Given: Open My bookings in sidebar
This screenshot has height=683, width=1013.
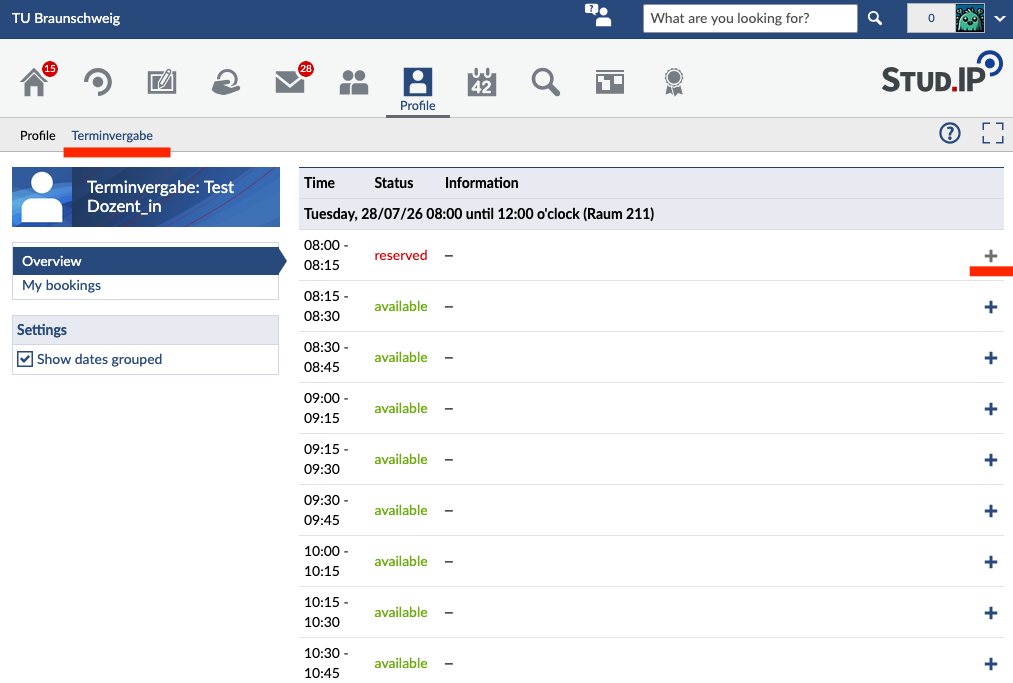Looking at the screenshot, I should (x=61, y=286).
